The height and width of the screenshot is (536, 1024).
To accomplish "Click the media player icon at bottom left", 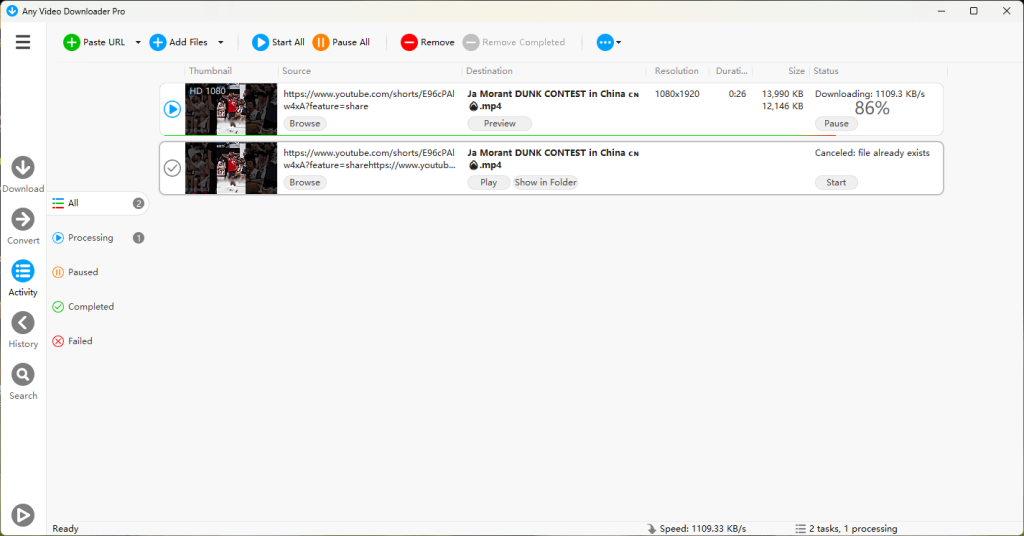I will click(x=22, y=515).
